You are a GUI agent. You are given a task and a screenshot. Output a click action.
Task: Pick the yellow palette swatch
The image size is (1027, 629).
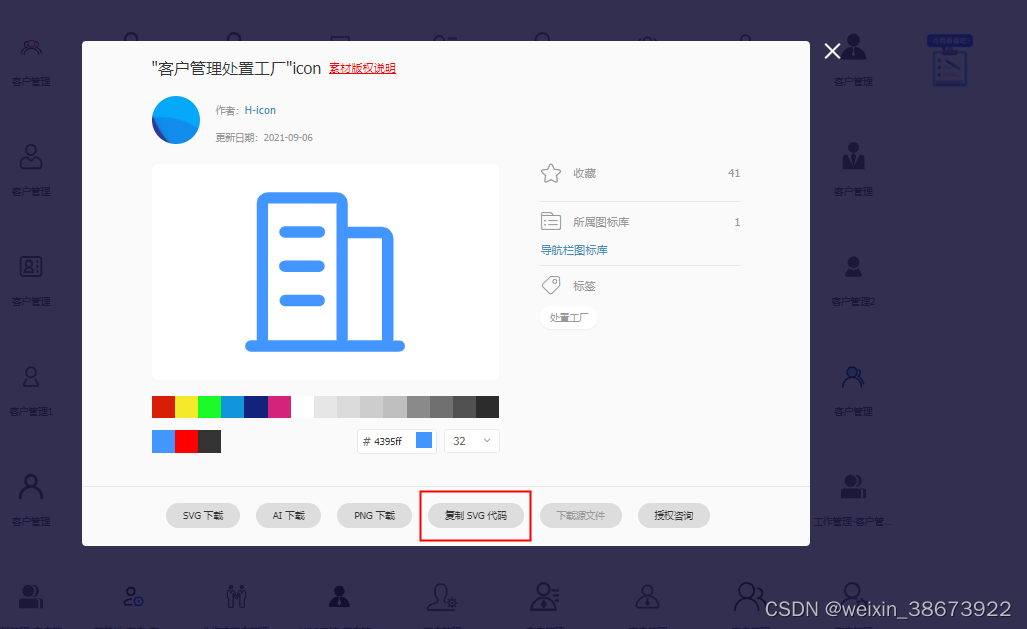tap(187, 407)
